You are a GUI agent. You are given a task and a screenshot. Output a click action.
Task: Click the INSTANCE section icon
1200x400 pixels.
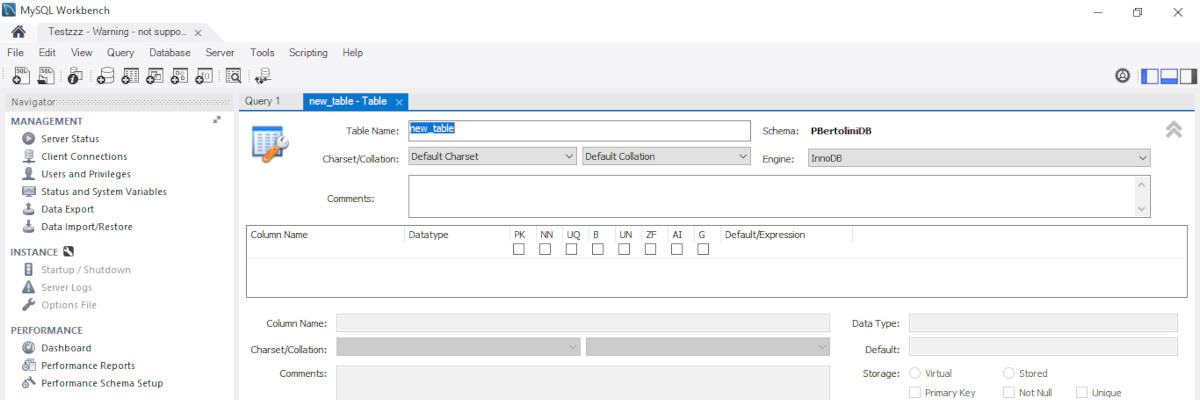(68, 252)
